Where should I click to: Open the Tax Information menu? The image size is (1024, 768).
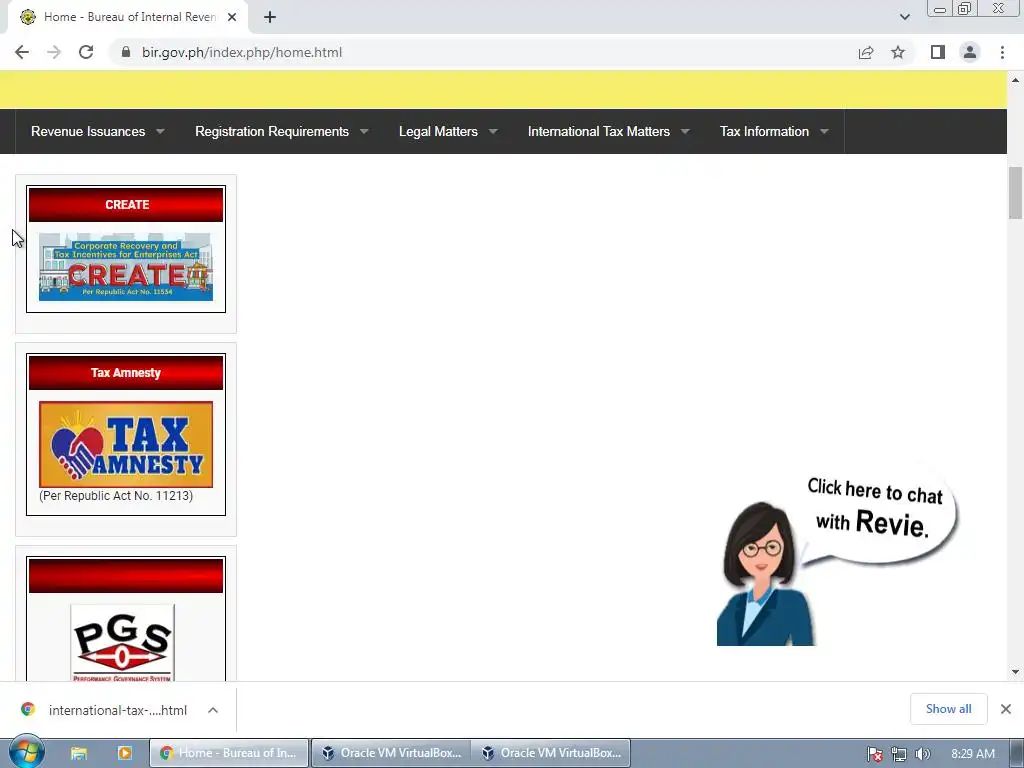coord(764,131)
